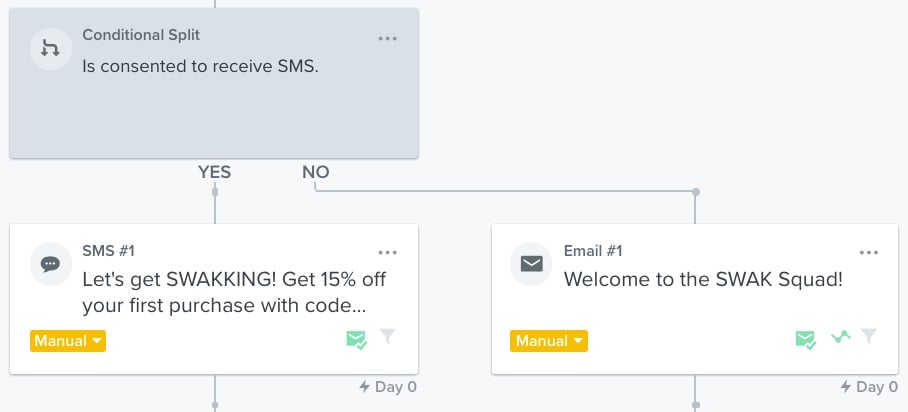Open the Email #1 three-dot options menu
Screen dimensions: 908x412
point(870,253)
